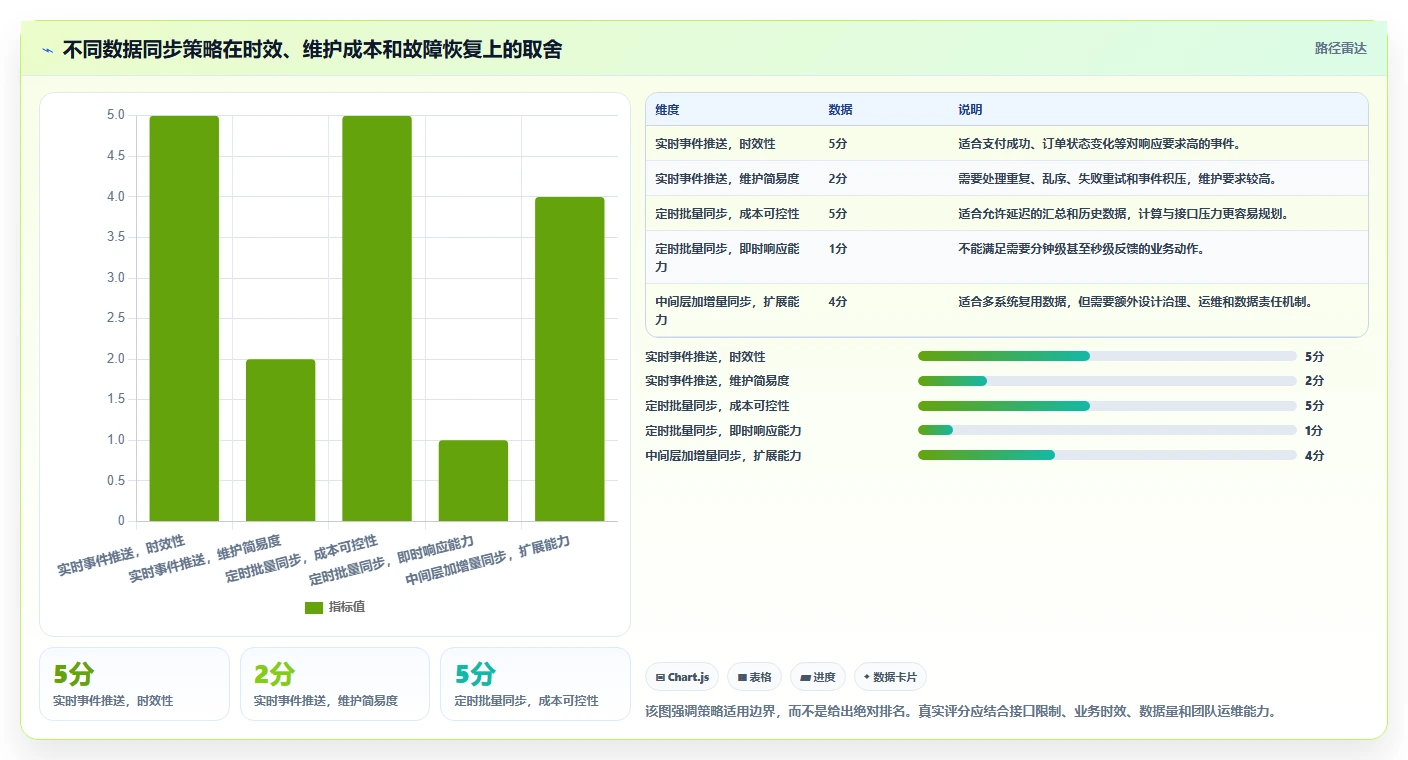This screenshot has width=1408, height=760.
Task: Click the 数据 column header
Action: (841, 110)
